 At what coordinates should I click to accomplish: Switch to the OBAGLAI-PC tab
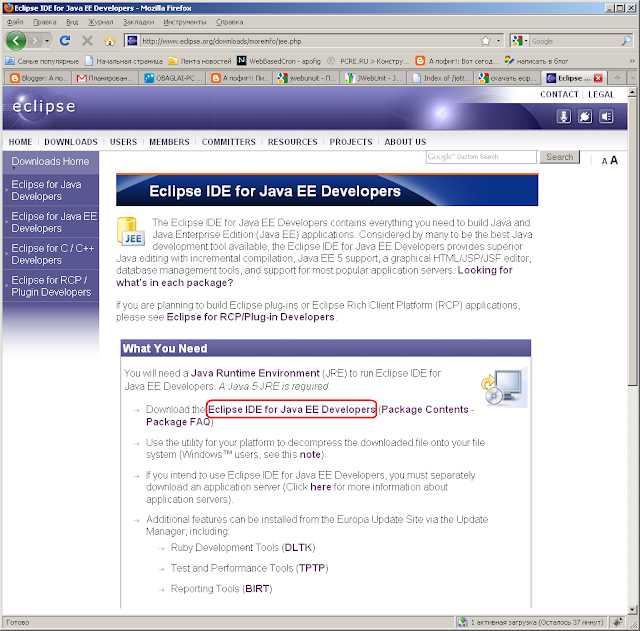point(171,78)
